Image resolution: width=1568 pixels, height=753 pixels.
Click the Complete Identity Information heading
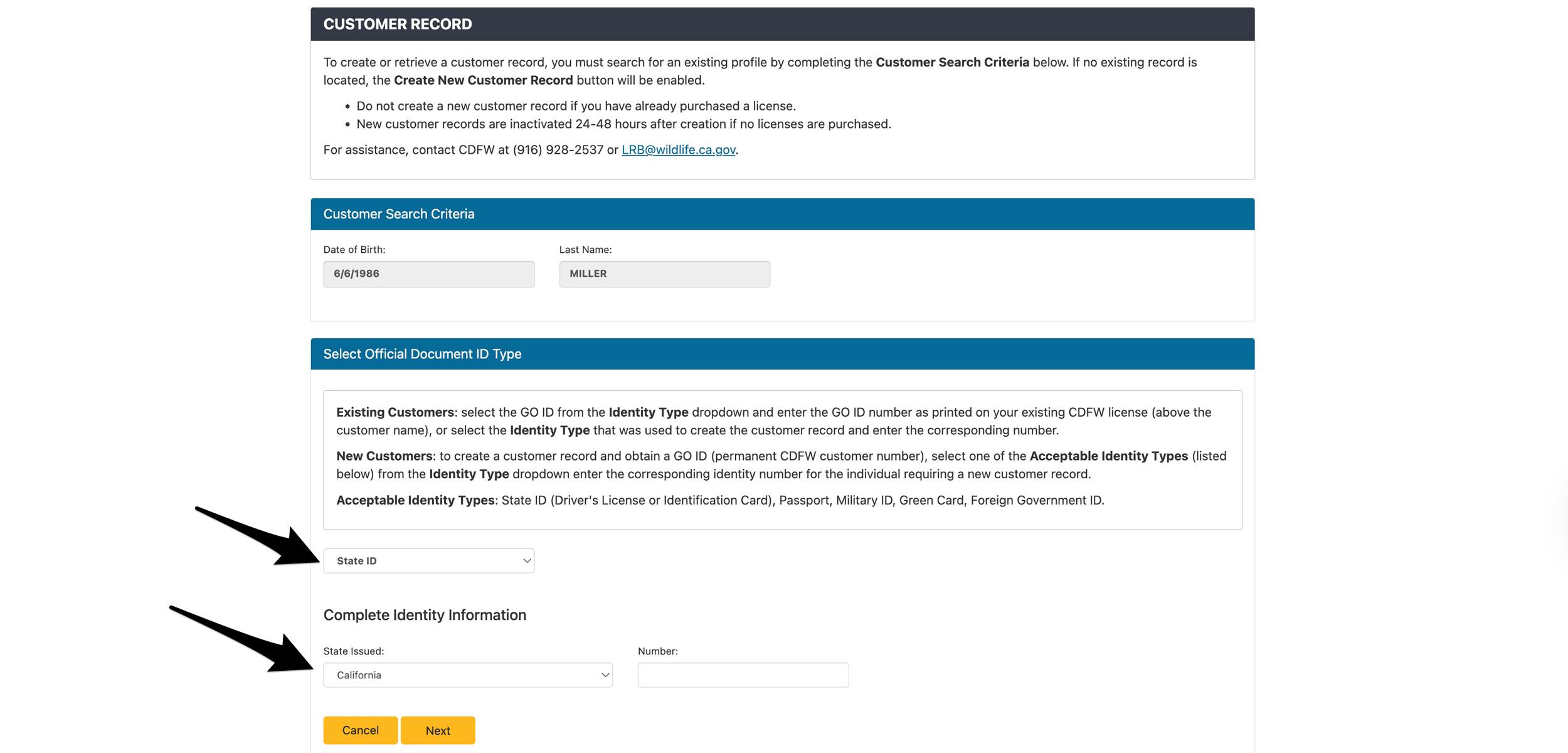point(425,615)
